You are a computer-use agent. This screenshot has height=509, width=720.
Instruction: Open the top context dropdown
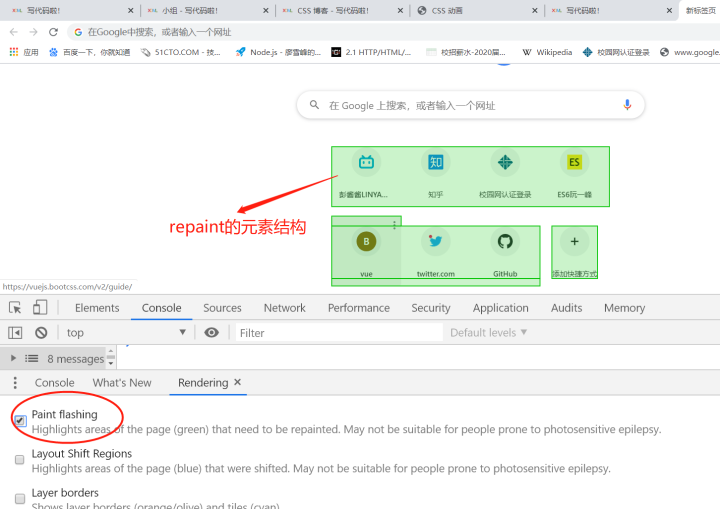[125, 333]
